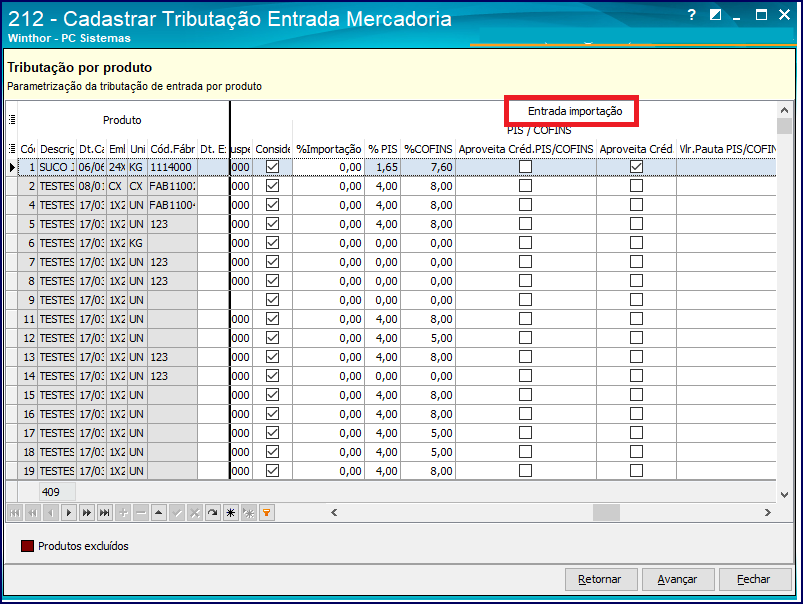803x604 pixels.
Task: Check second Aproveita Créd for product 7
Action: tap(636, 262)
